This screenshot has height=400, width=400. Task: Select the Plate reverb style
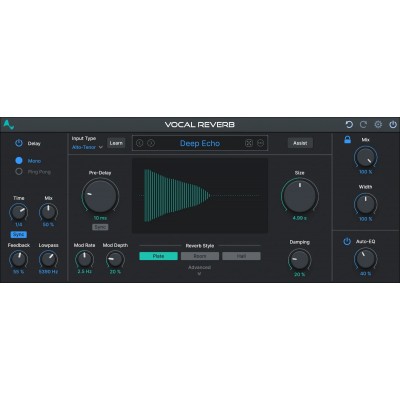click(x=158, y=256)
